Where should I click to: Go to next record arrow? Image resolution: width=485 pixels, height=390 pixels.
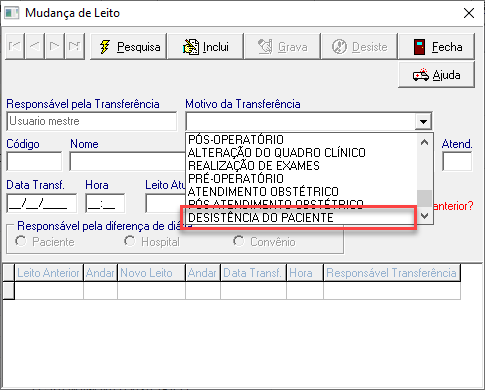55,46
